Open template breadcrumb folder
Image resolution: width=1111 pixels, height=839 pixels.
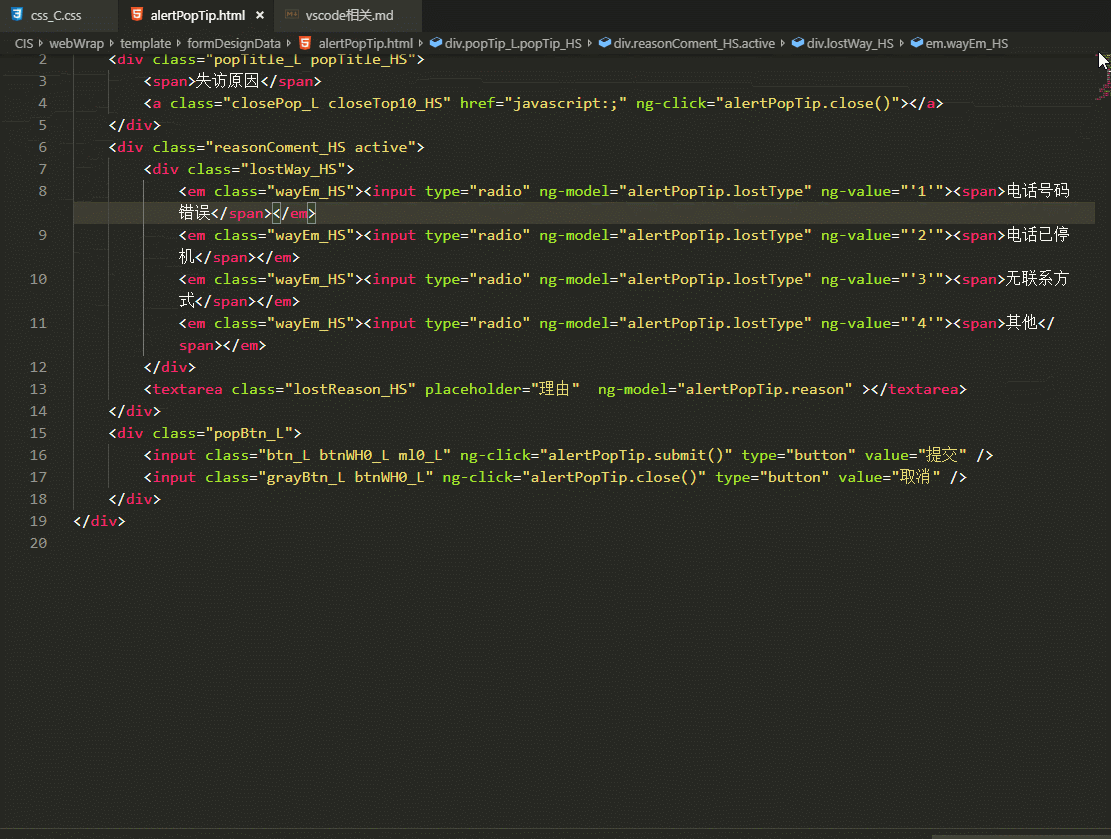tap(145, 43)
